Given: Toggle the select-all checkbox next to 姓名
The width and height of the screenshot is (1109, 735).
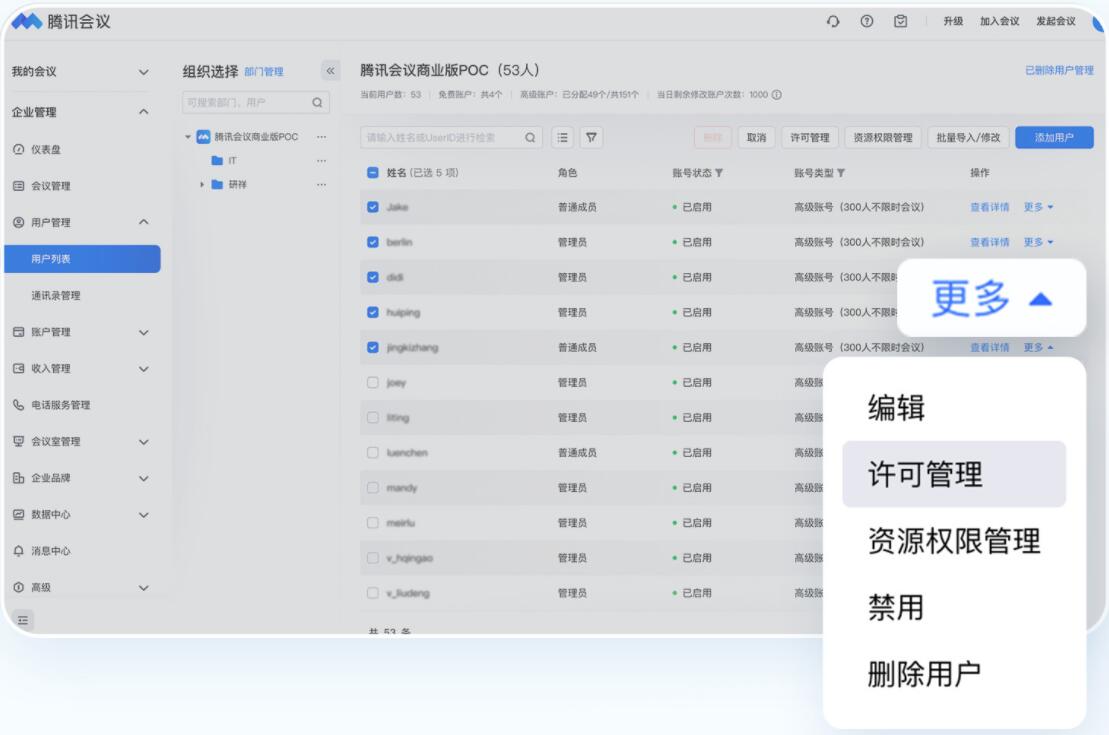Looking at the screenshot, I should point(373,173).
